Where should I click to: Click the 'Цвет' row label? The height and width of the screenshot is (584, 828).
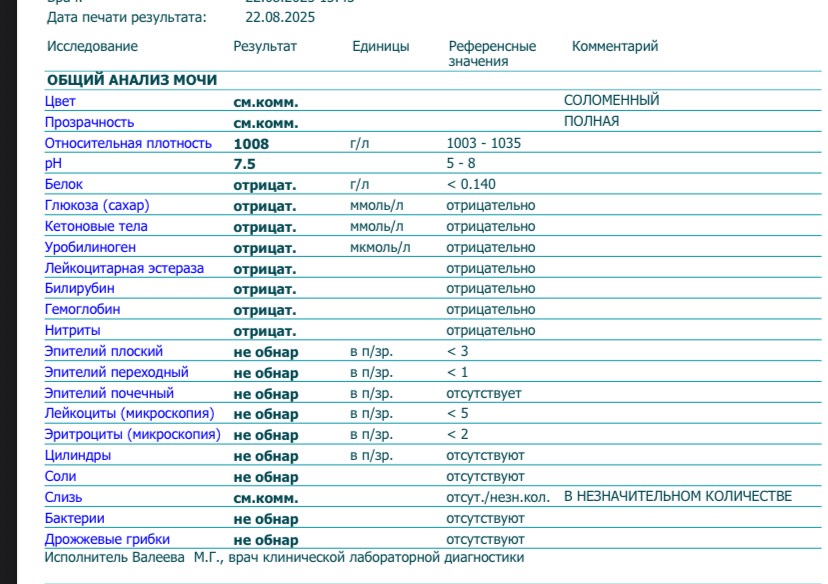coord(60,101)
